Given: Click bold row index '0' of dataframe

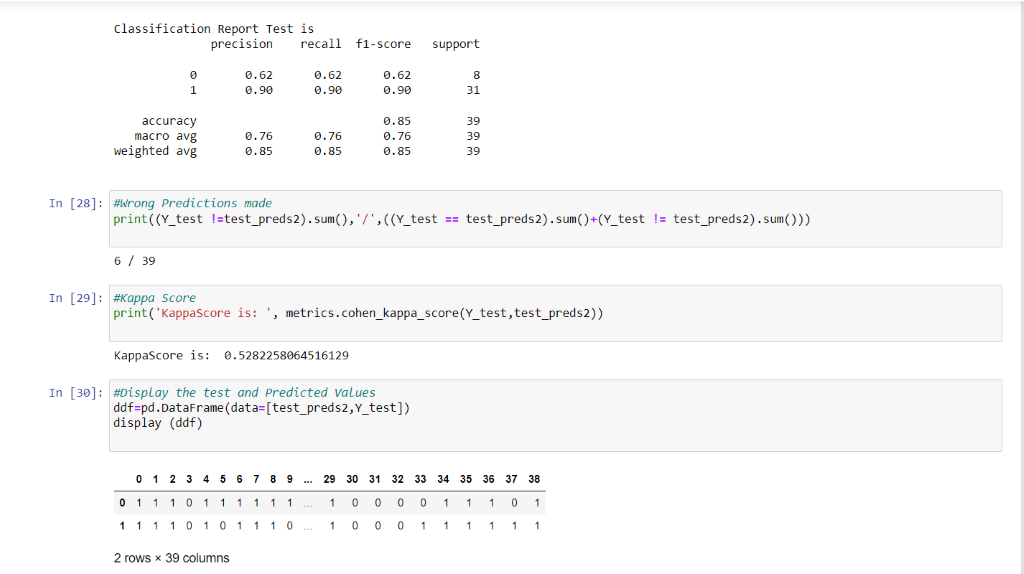Looking at the screenshot, I should click(122, 503).
